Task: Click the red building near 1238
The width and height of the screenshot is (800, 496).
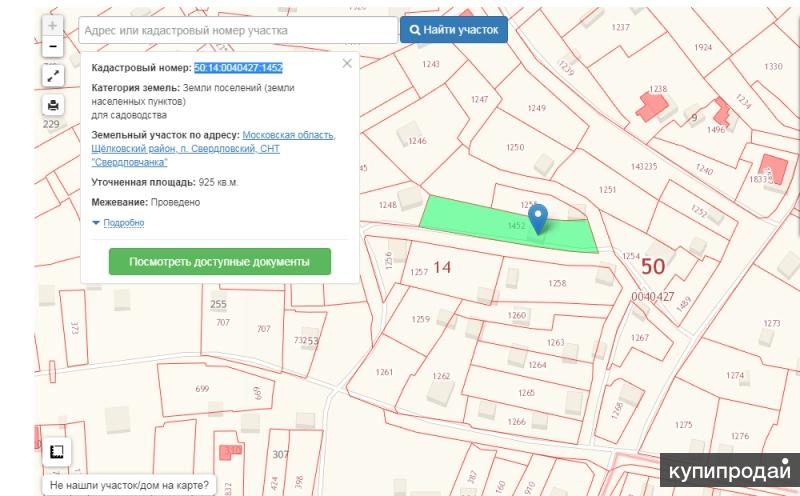Action: (x=650, y=106)
